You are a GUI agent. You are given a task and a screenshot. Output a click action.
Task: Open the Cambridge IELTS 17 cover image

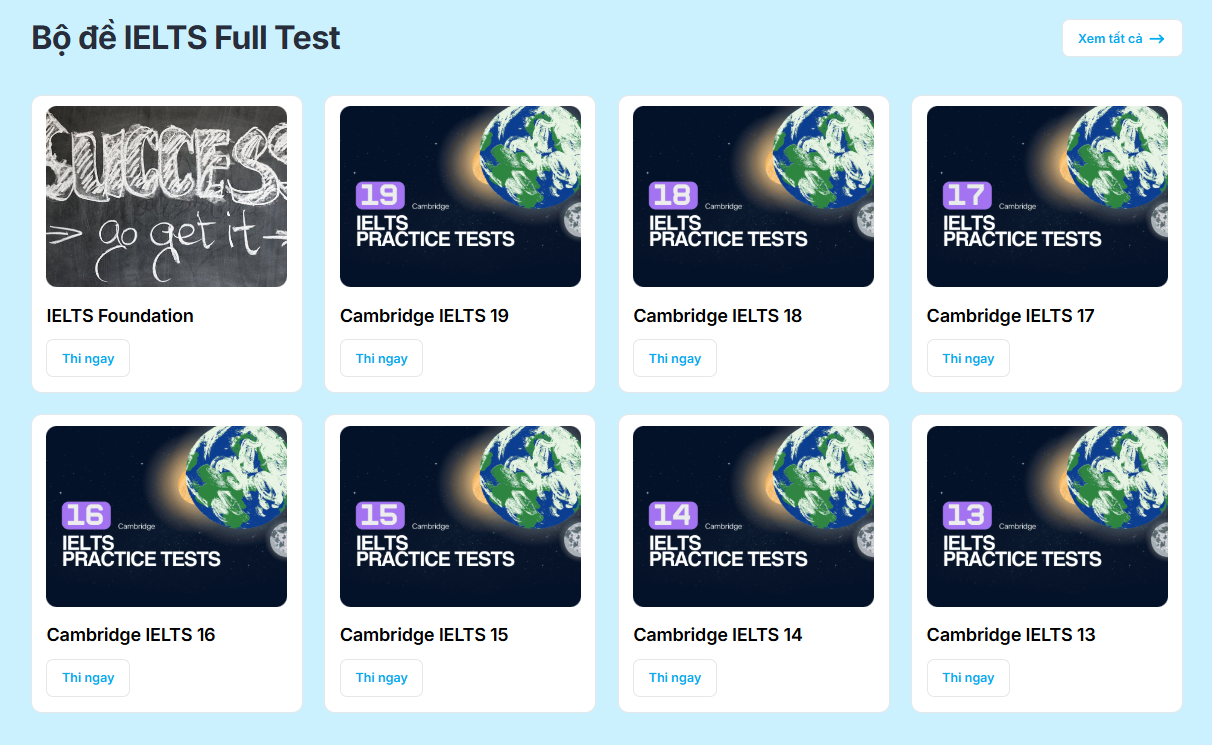coord(1047,196)
